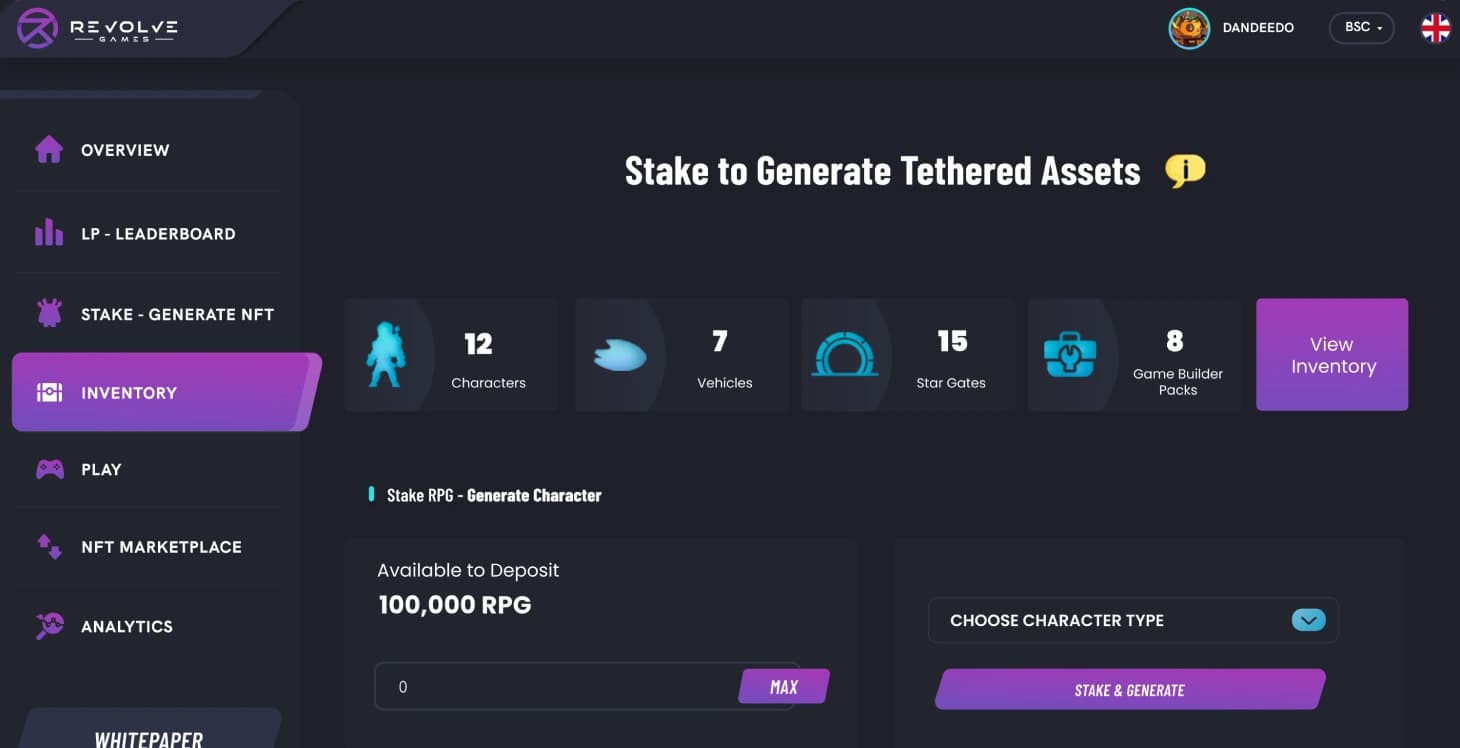Click the Play gamepad icon

pyautogui.click(x=49, y=468)
